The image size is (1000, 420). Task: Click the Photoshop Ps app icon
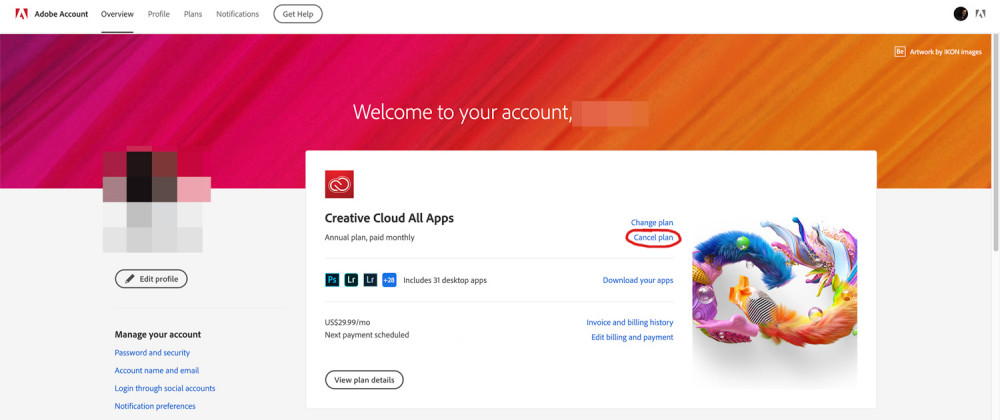(332, 280)
